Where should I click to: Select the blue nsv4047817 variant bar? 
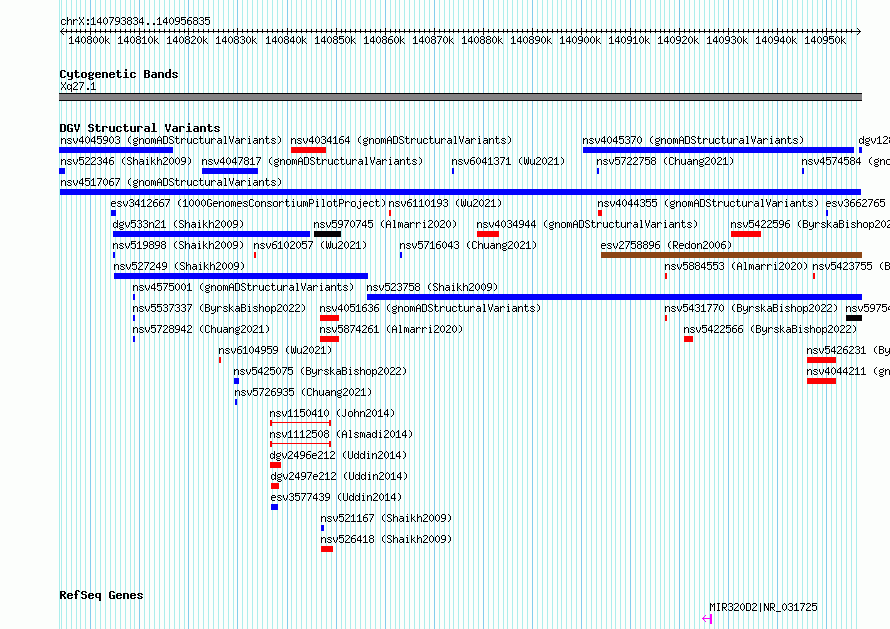point(230,171)
